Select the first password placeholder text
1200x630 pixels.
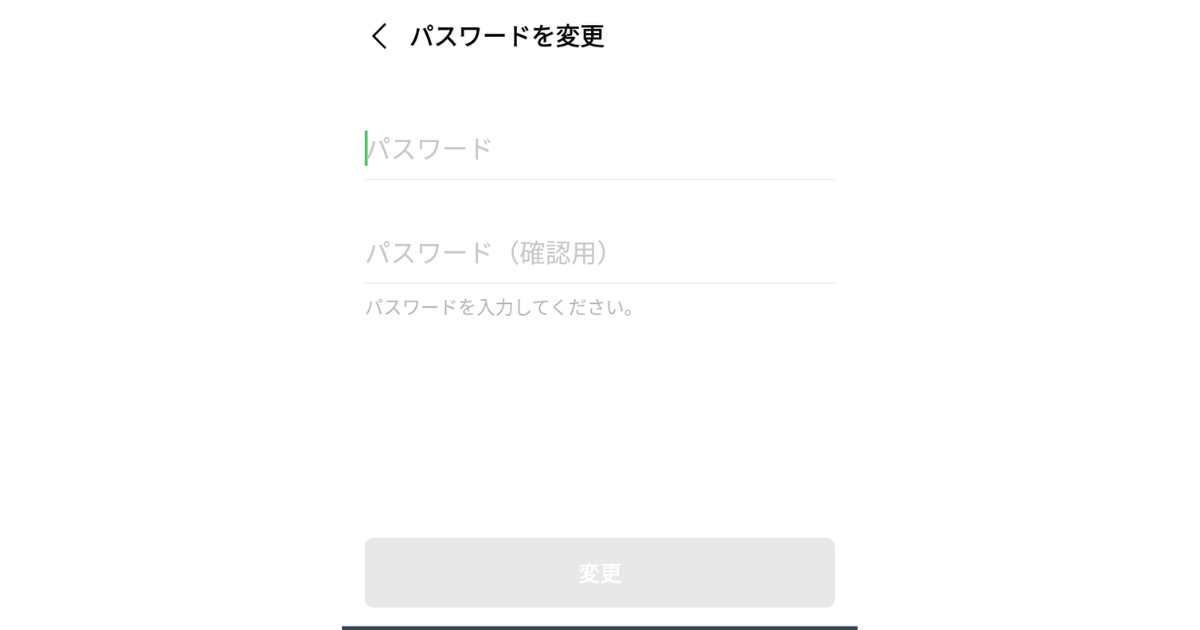click(x=430, y=150)
